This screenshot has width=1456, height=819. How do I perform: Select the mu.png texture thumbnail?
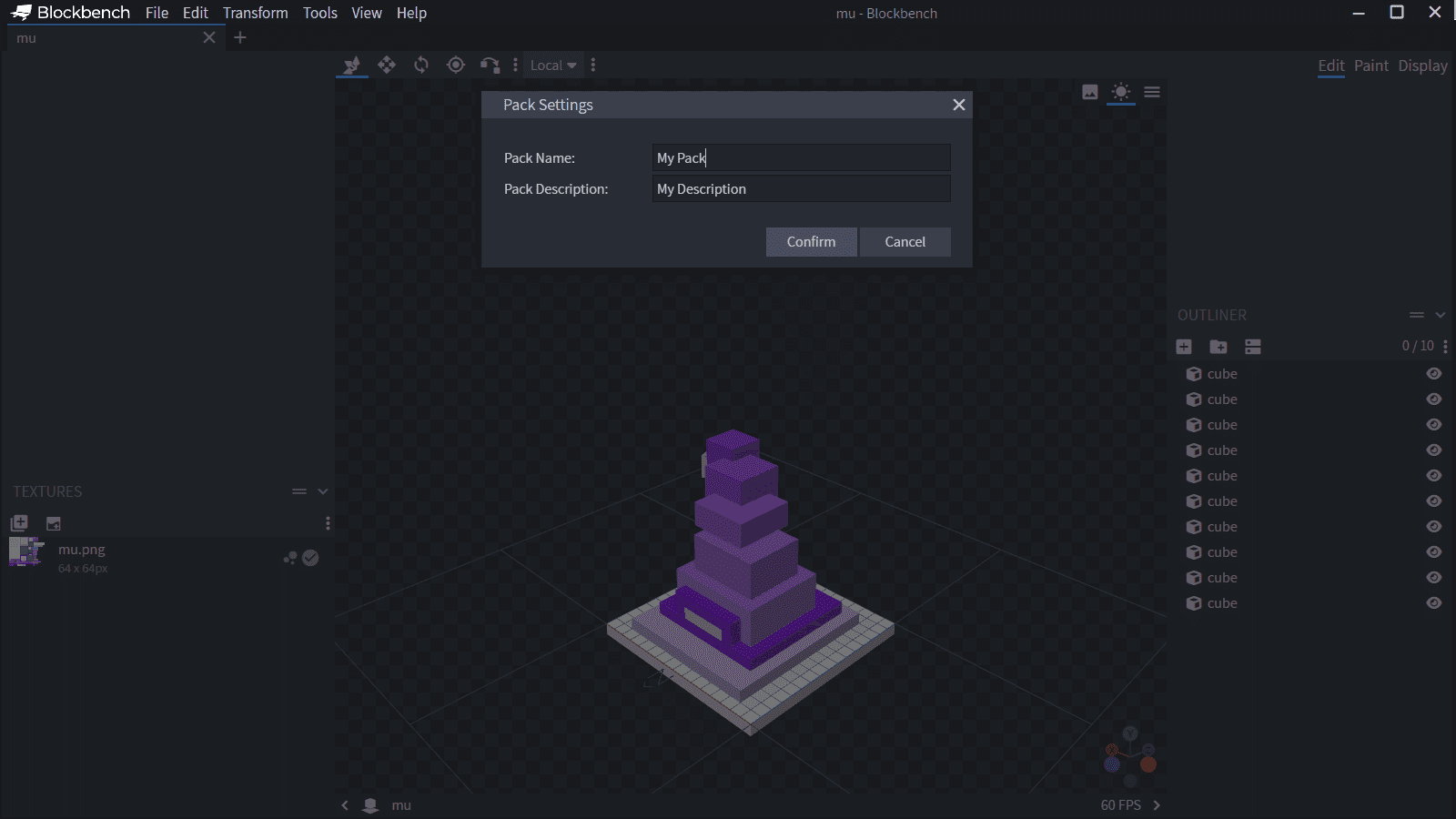tap(26, 551)
